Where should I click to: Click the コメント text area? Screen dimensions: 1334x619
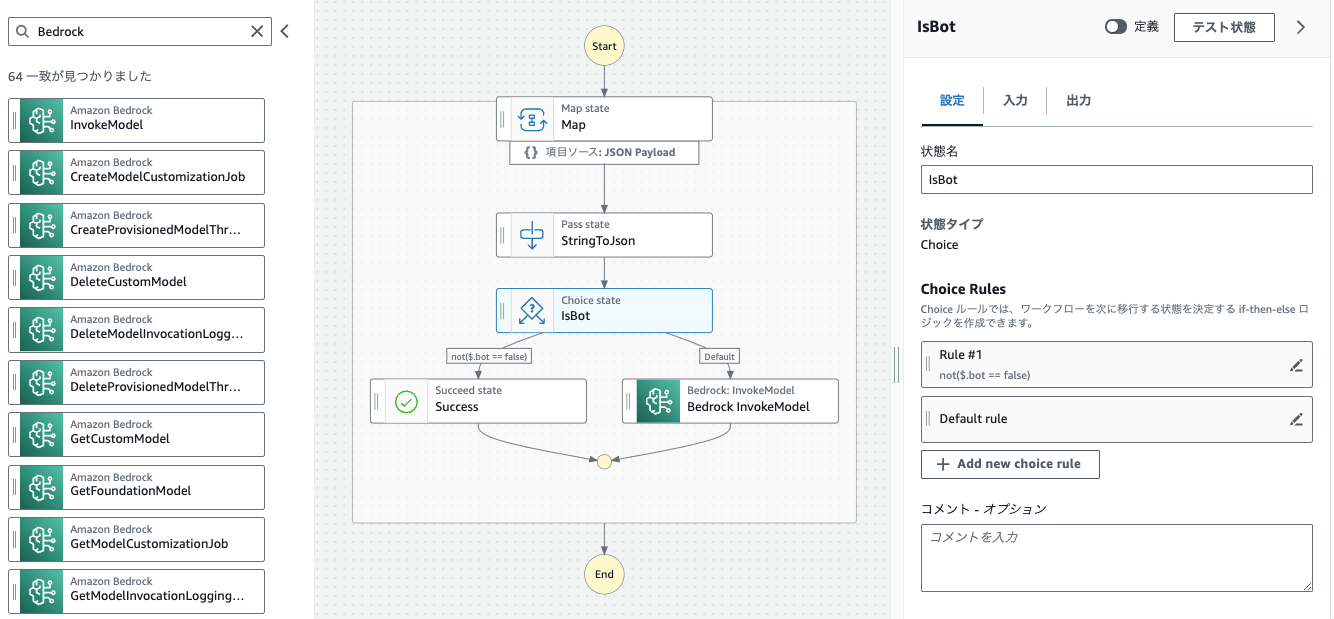(1116, 558)
